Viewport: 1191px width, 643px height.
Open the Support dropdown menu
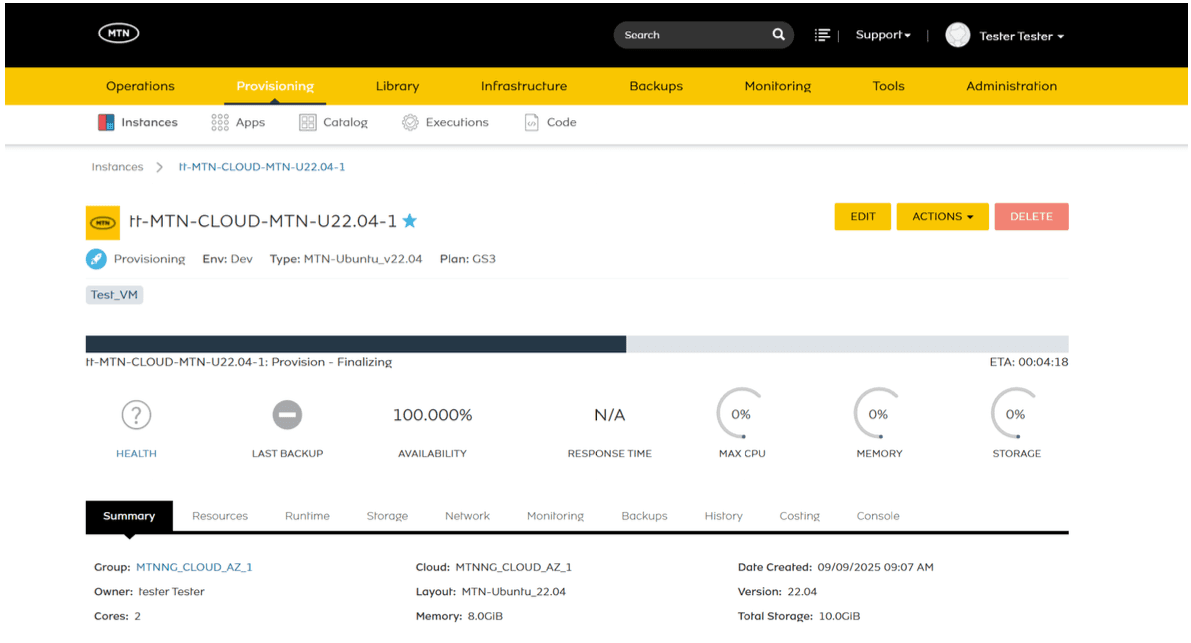click(x=883, y=35)
